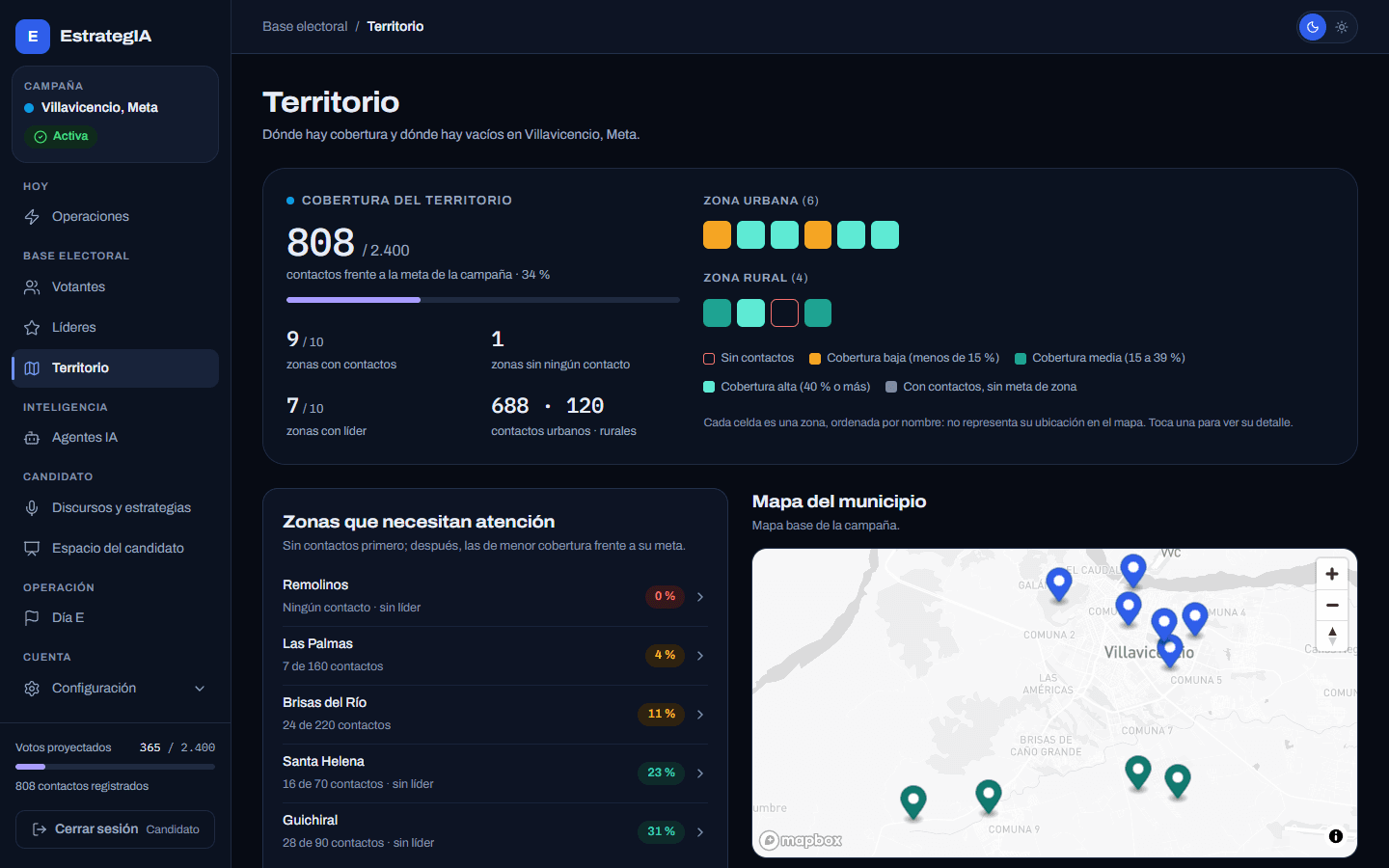Viewport: 1389px width, 868px height.
Task: Reset map bearing with the compass button
Action: coord(1332,636)
